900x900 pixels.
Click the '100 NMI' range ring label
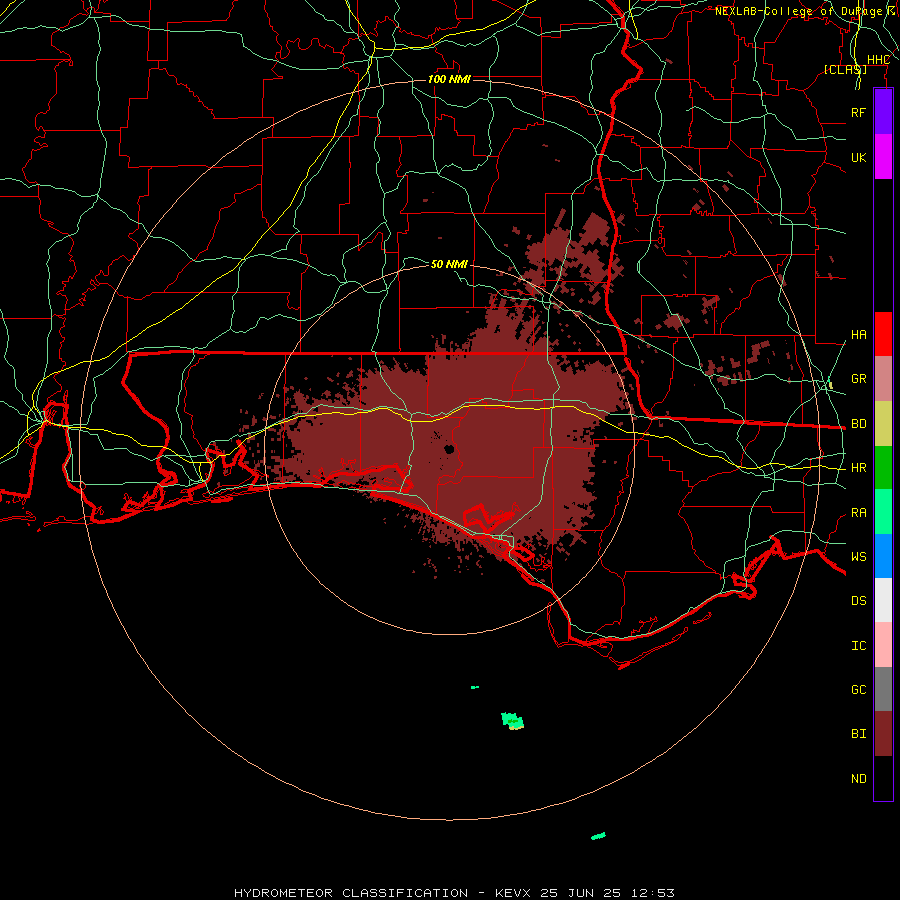click(449, 79)
